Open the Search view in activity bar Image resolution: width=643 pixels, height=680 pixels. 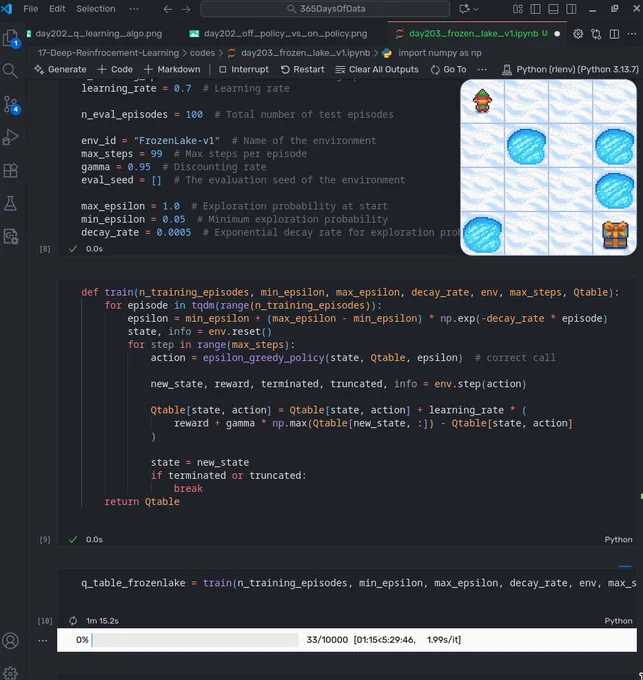[x=10, y=71]
